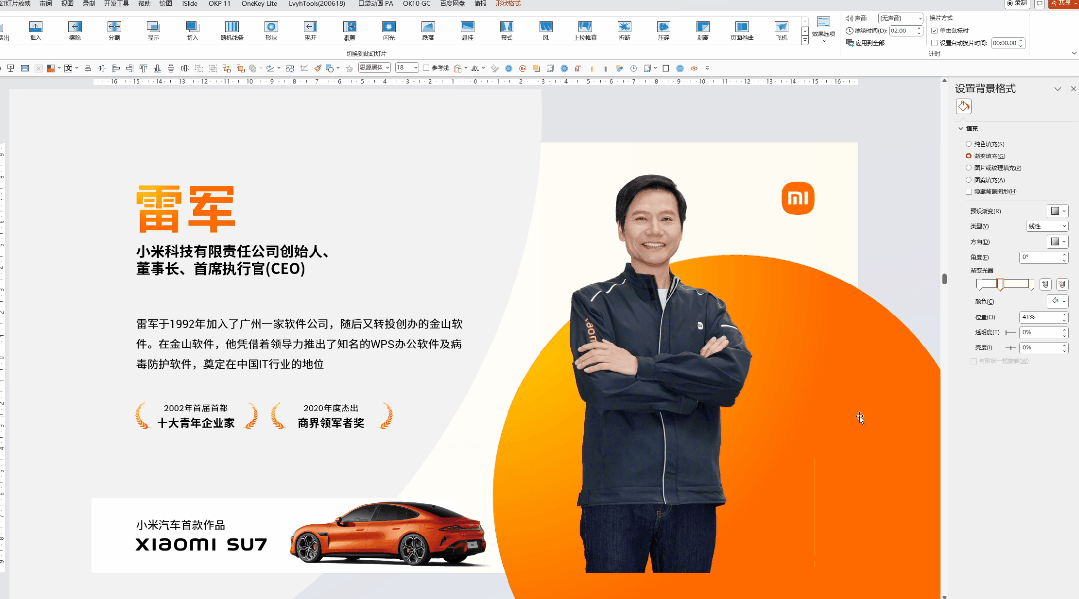Click the middle gradient stop on slider
1079x599 pixels.
(1001, 284)
